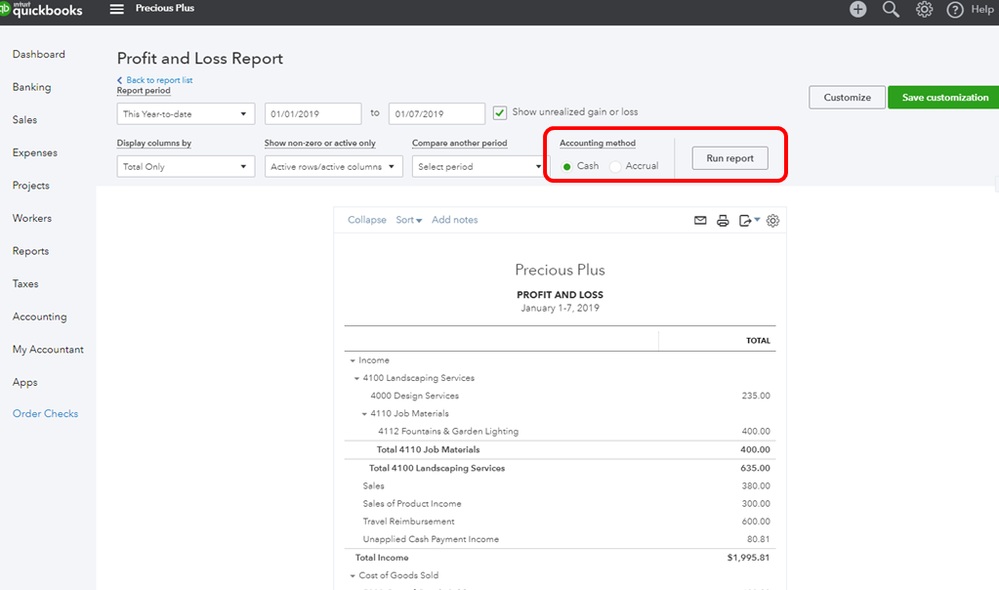Click the back arrow beside report list
This screenshot has height=590, width=999.
point(120,80)
